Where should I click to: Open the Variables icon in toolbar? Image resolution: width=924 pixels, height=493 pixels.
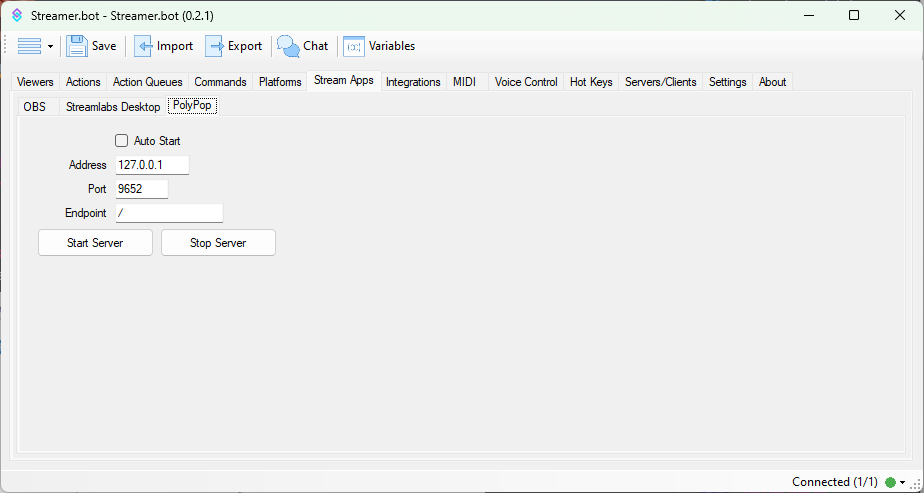point(354,46)
